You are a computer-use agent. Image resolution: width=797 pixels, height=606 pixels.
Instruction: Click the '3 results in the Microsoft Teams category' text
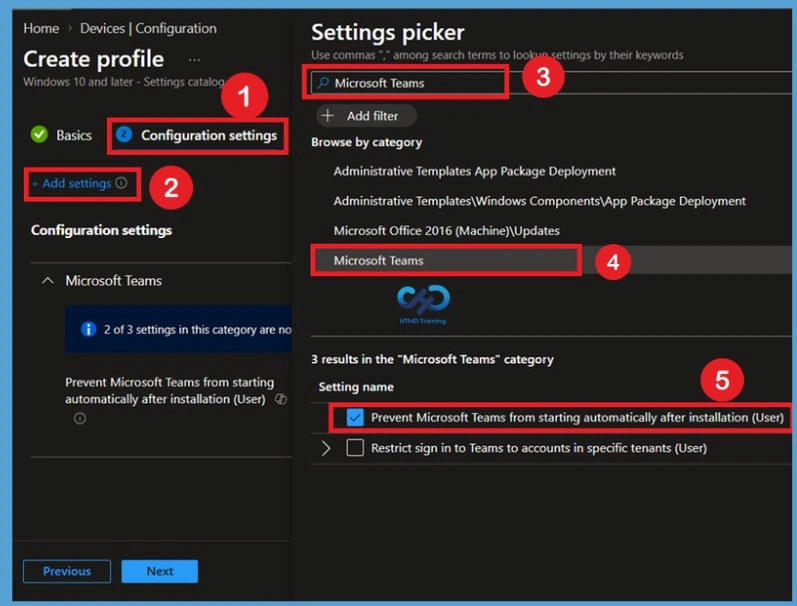[x=432, y=359]
